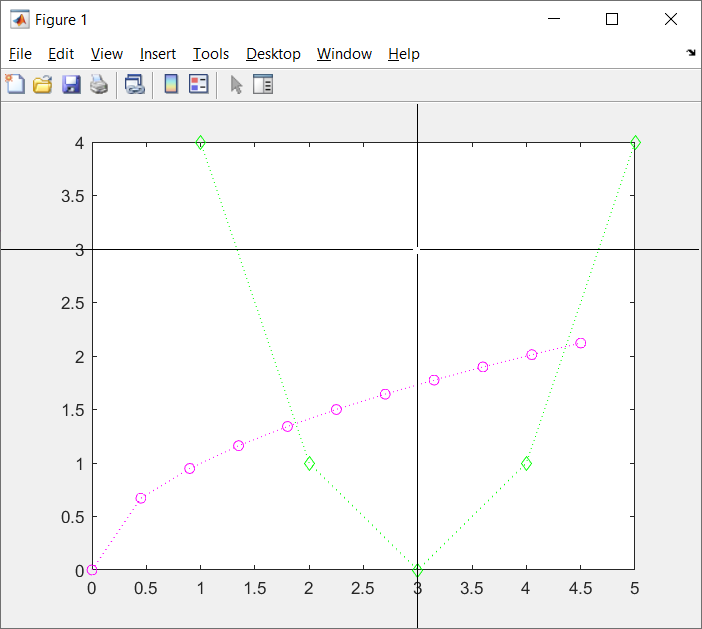Open the Edit menu

click(x=61, y=54)
